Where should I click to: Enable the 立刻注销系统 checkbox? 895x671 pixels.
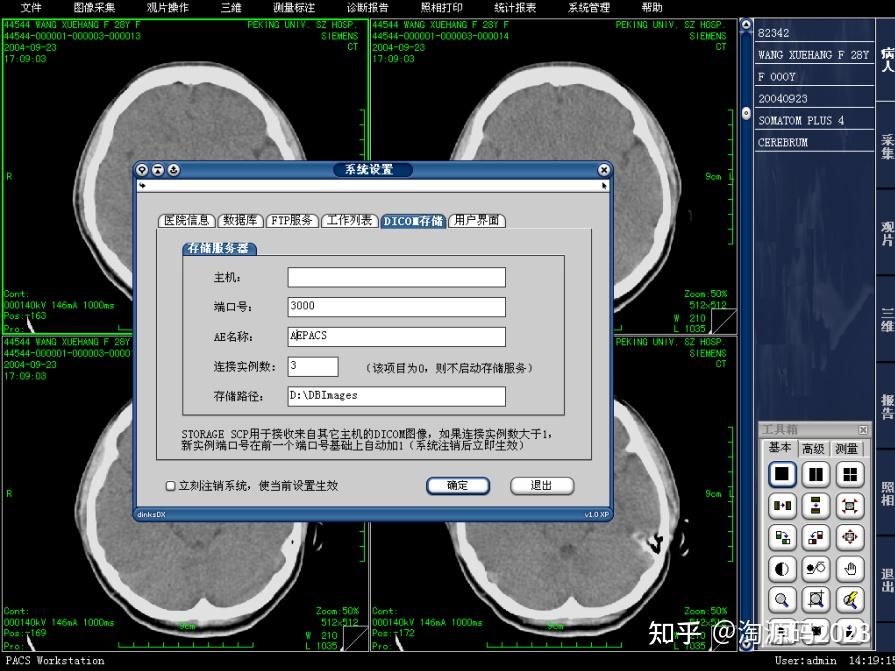pyautogui.click(x=172, y=484)
